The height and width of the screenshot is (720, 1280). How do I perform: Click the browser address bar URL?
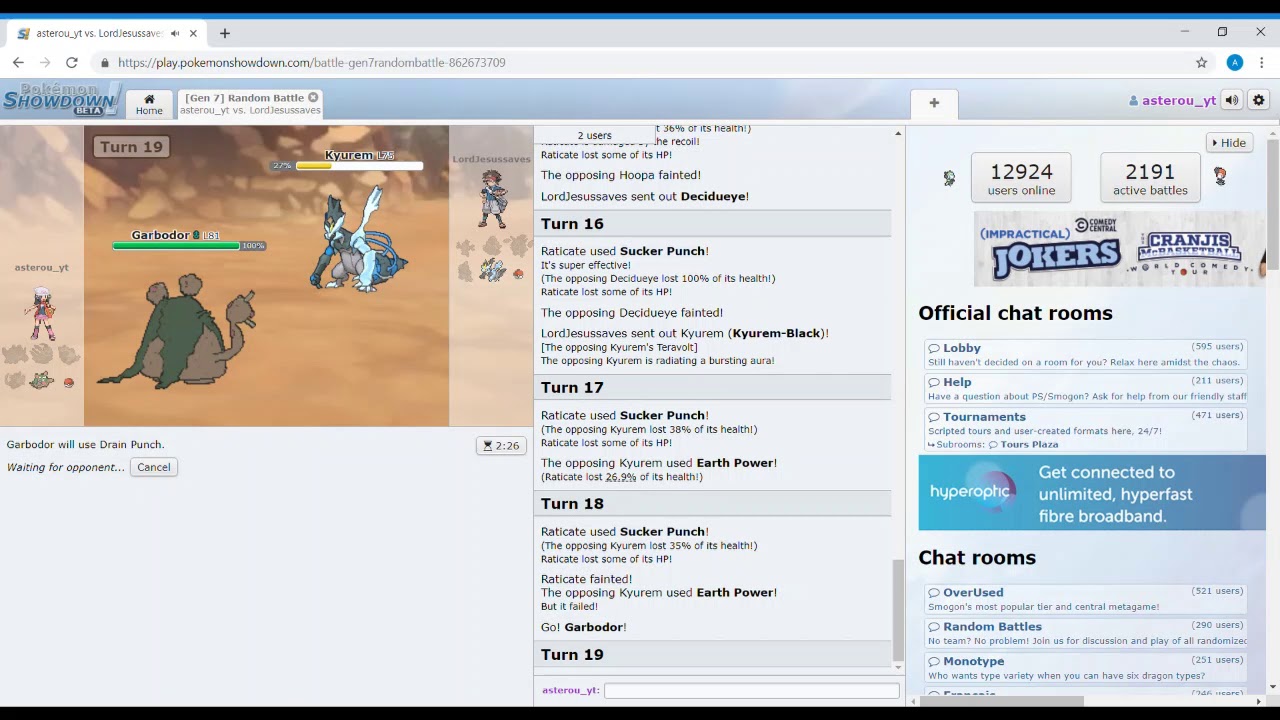pyautogui.click(x=311, y=62)
